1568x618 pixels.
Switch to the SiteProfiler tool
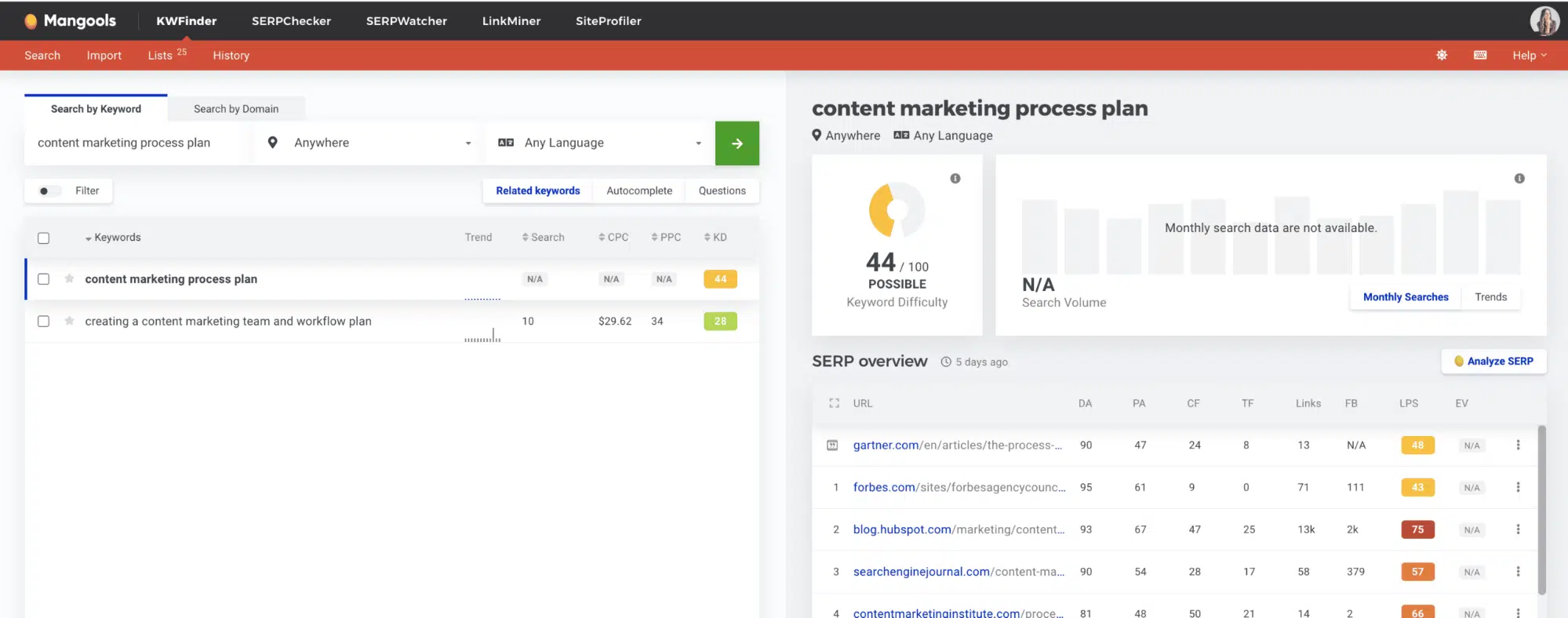point(609,21)
